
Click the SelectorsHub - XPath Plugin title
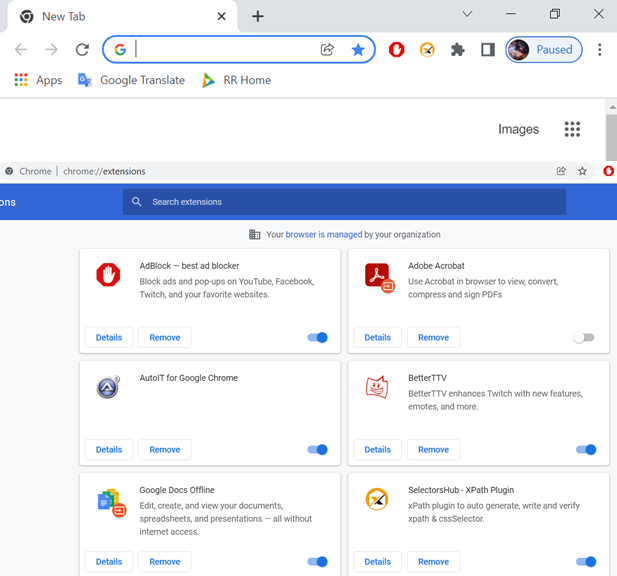(x=461, y=490)
